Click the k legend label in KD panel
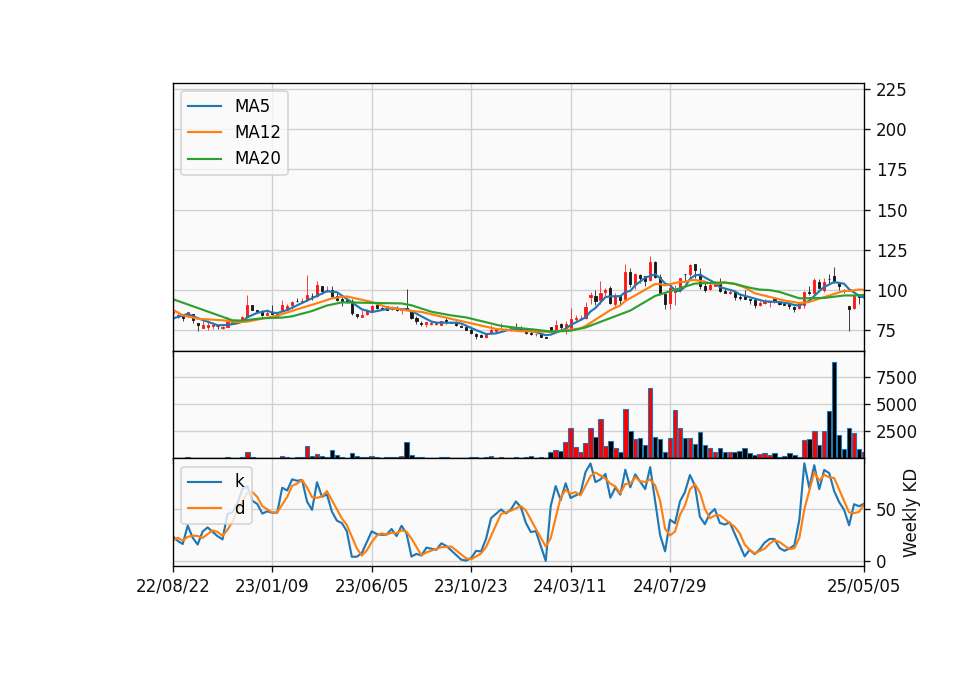 click(x=239, y=481)
